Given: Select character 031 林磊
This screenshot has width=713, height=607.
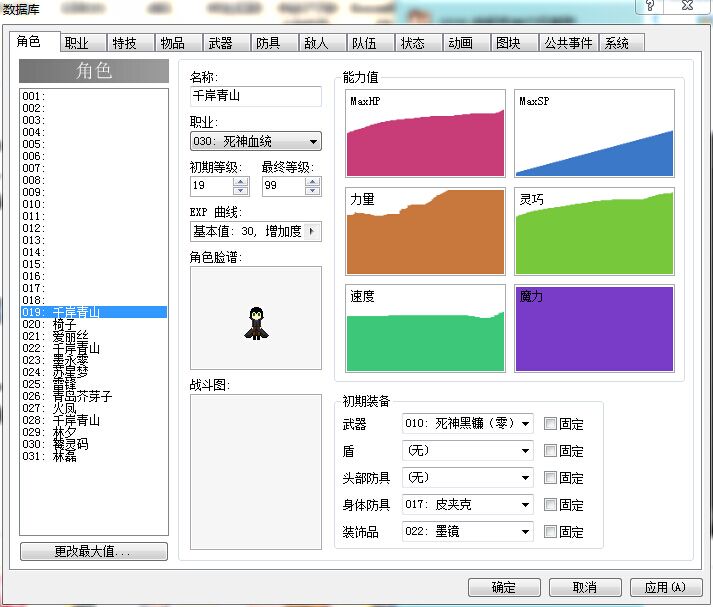Looking at the screenshot, I should pyautogui.click(x=94, y=456).
